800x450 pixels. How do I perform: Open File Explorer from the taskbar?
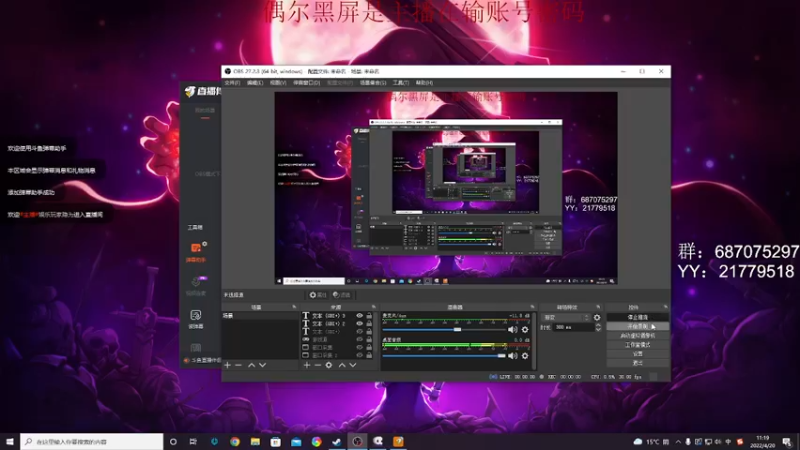(255, 441)
